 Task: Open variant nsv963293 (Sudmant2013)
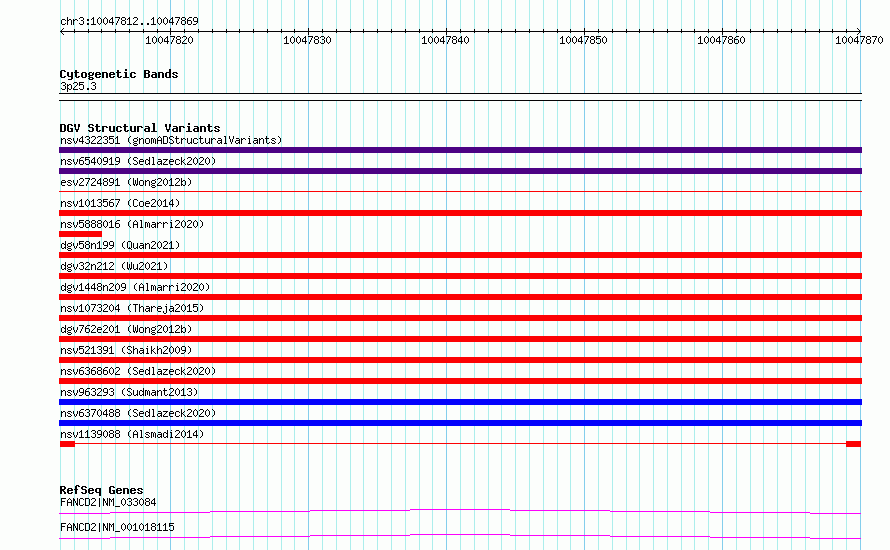[129, 392]
